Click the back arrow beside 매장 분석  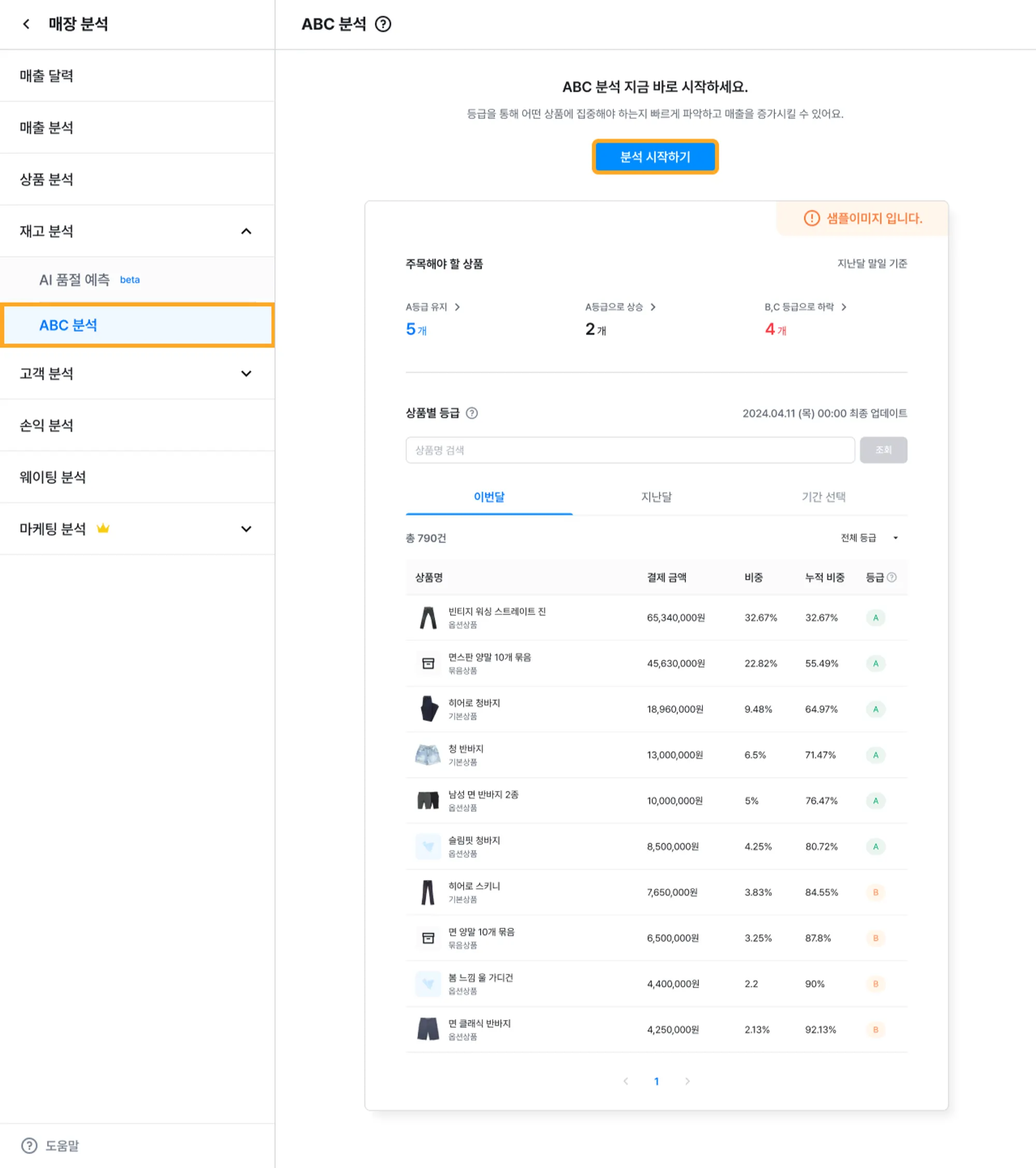26,24
